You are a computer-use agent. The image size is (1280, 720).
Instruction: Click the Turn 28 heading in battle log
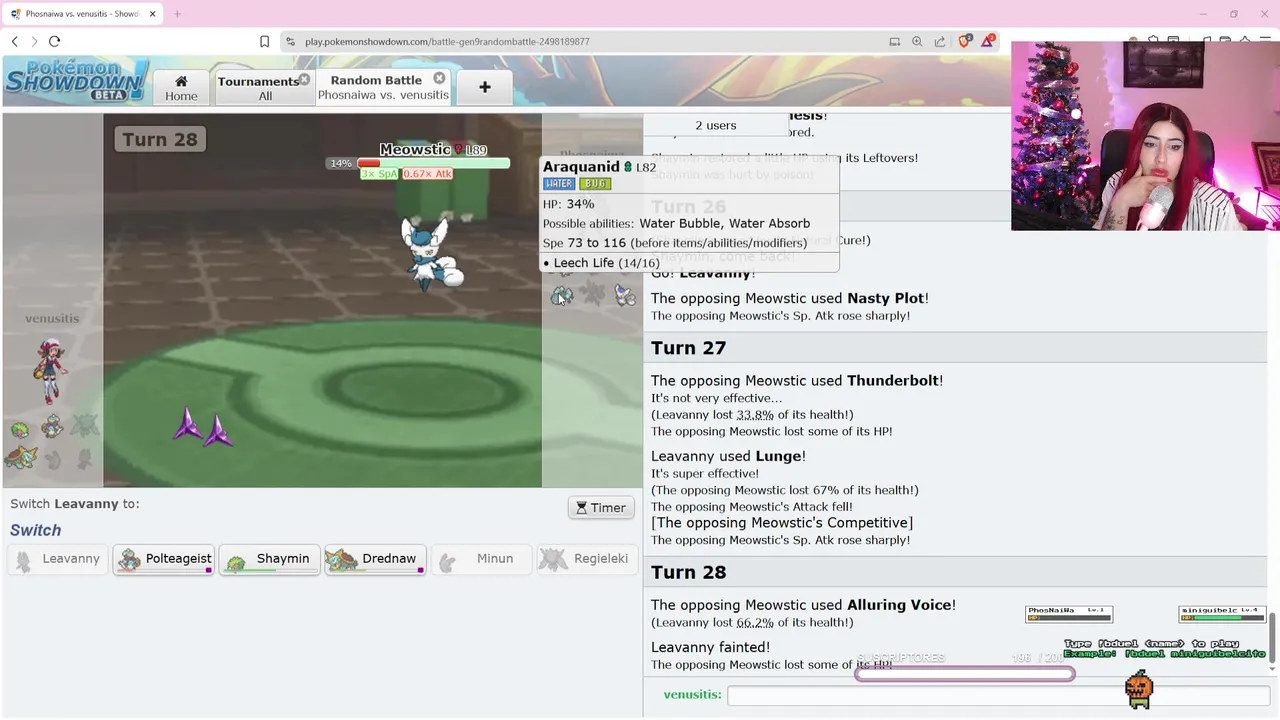click(x=688, y=572)
